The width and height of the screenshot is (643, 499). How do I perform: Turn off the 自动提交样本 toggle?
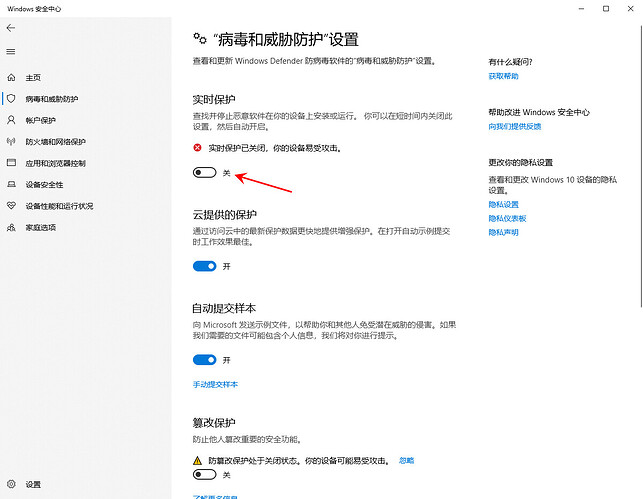coord(205,360)
